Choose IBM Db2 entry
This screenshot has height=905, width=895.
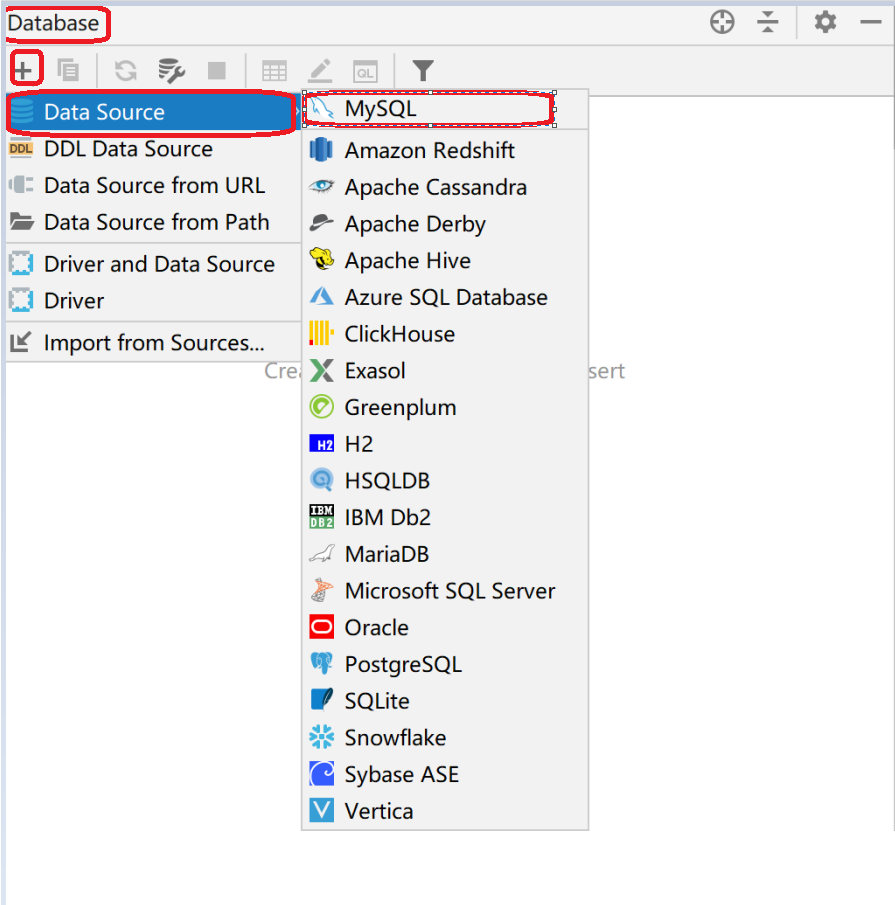[x=445, y=517]
